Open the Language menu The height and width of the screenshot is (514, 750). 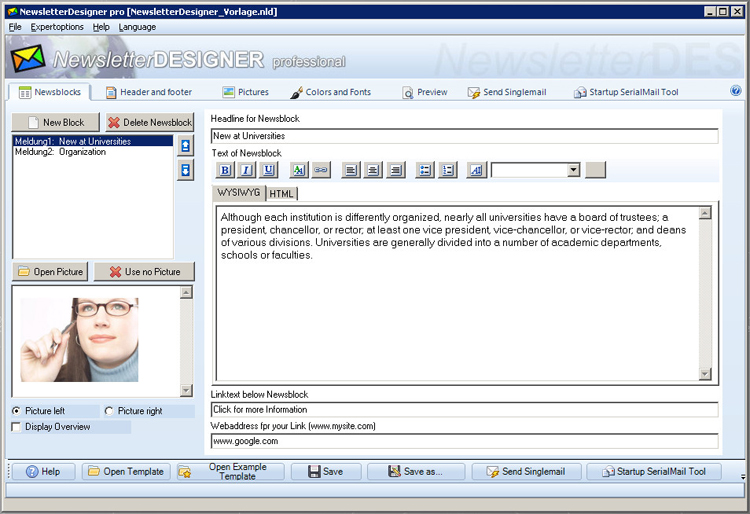point(137,27)
